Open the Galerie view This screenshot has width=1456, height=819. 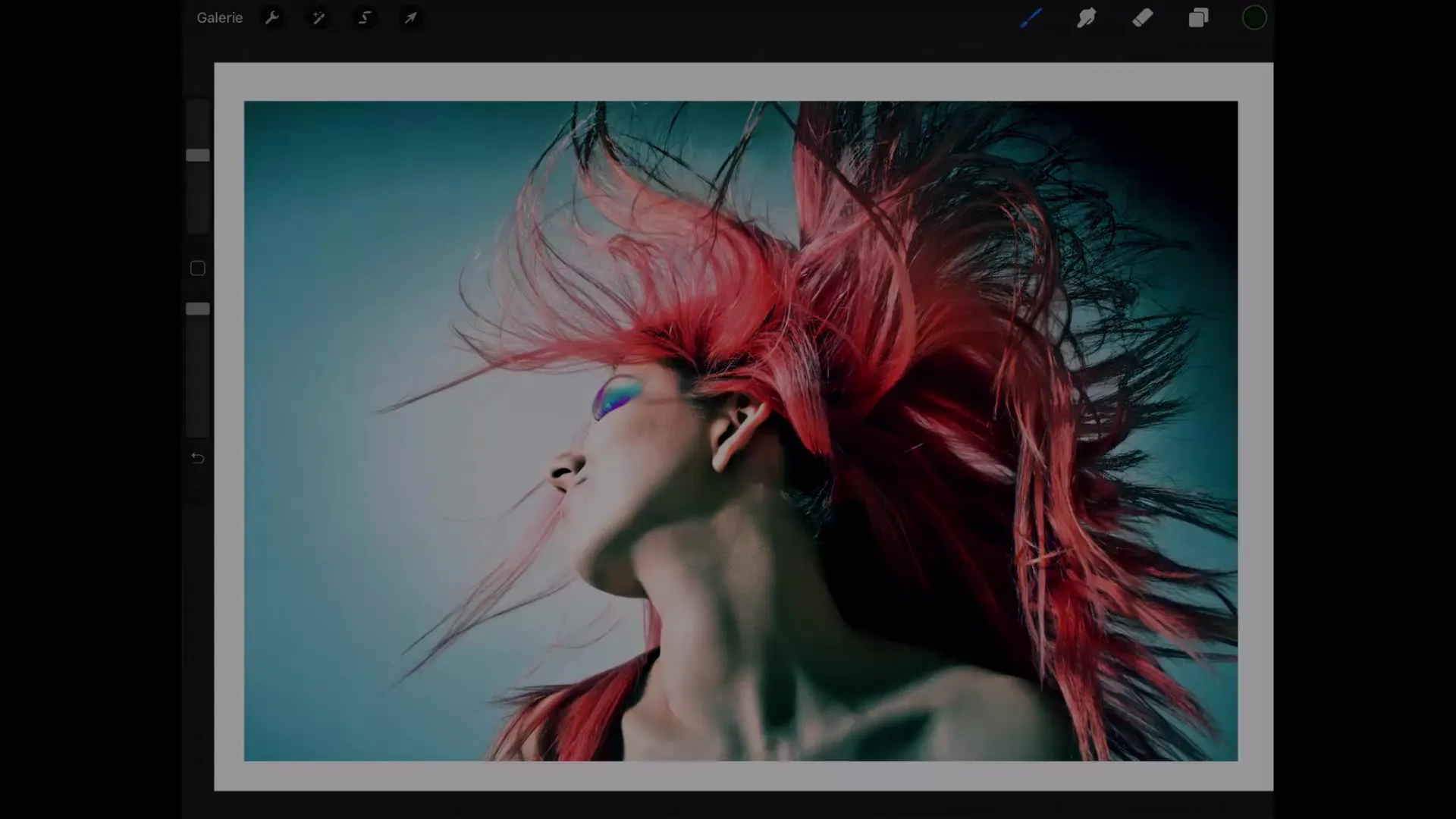[x=219, y=17]
